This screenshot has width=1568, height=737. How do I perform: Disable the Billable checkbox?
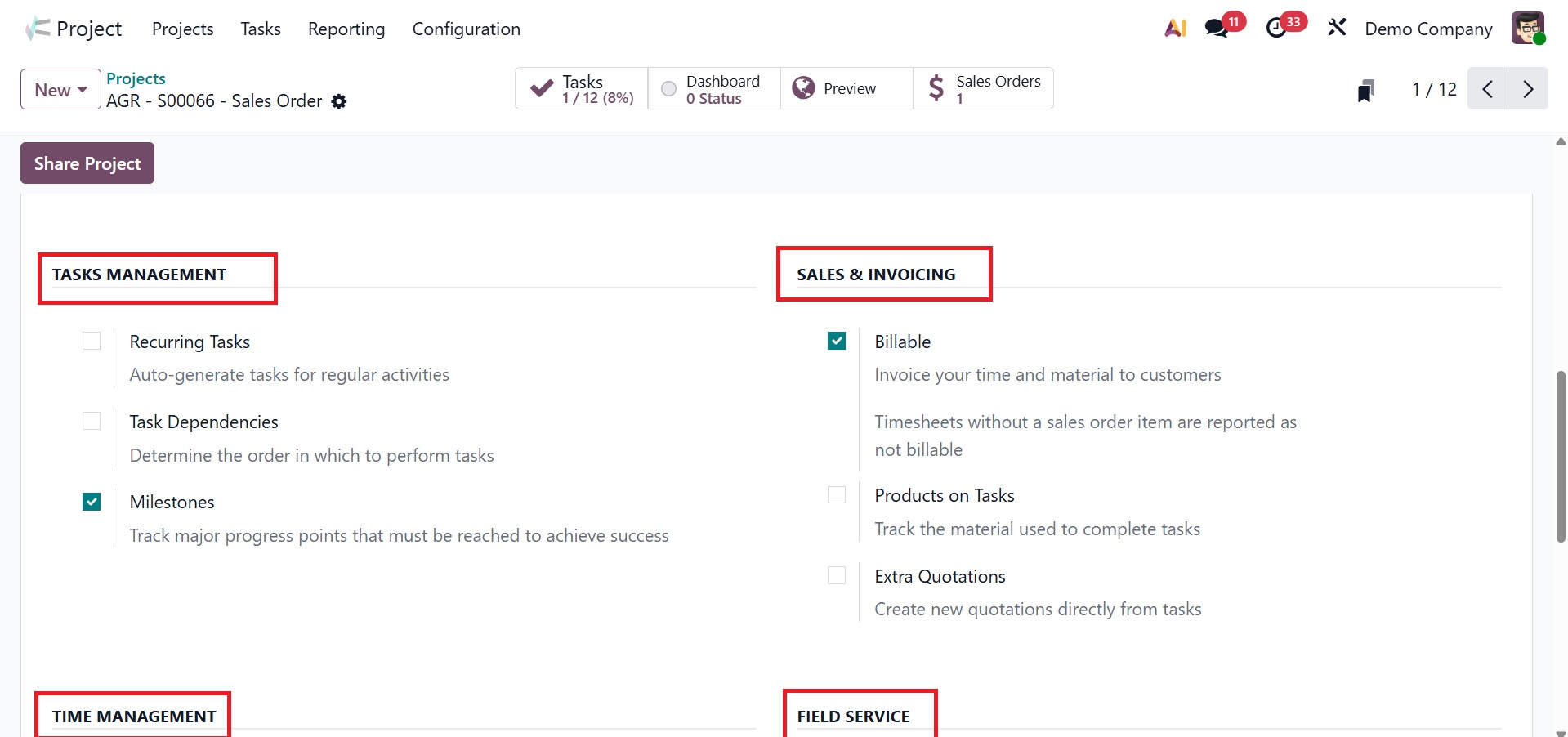click(x=837, y=341)
